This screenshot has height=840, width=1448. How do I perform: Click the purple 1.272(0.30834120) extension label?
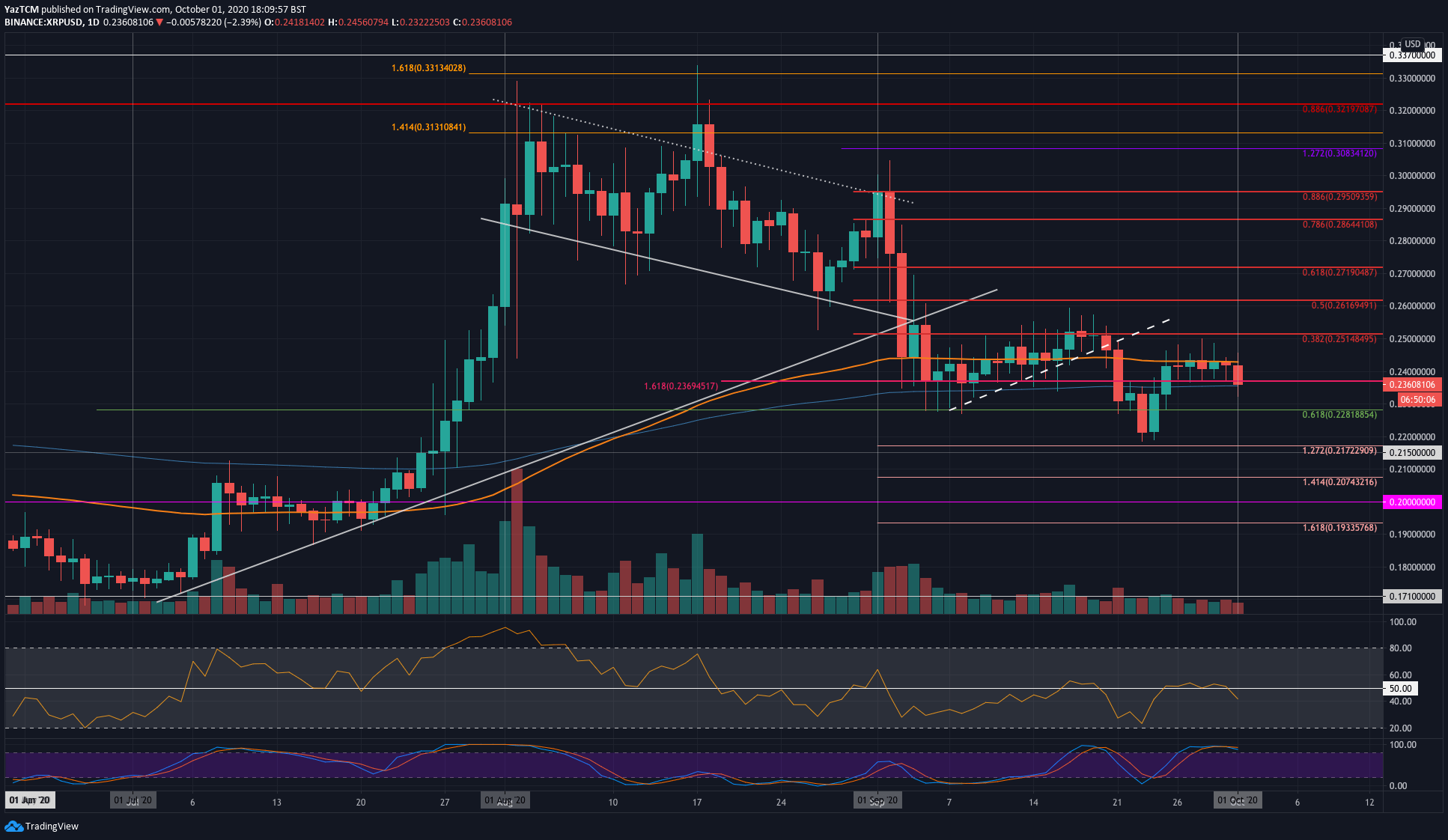(1339, 153)
